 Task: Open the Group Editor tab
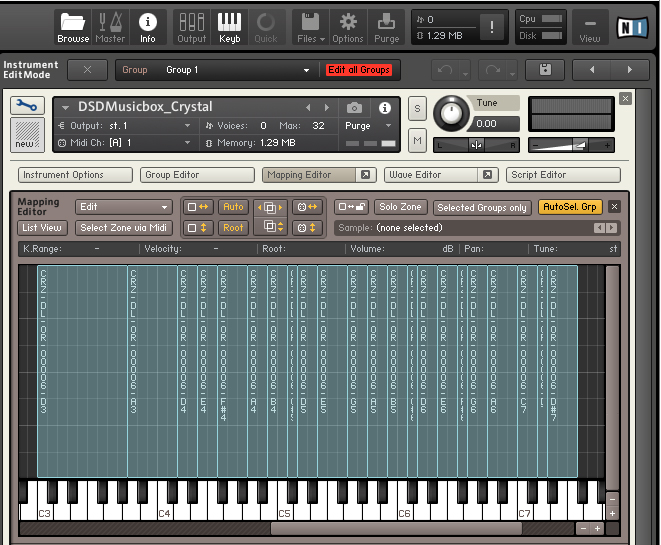click(x=197, y=175)
